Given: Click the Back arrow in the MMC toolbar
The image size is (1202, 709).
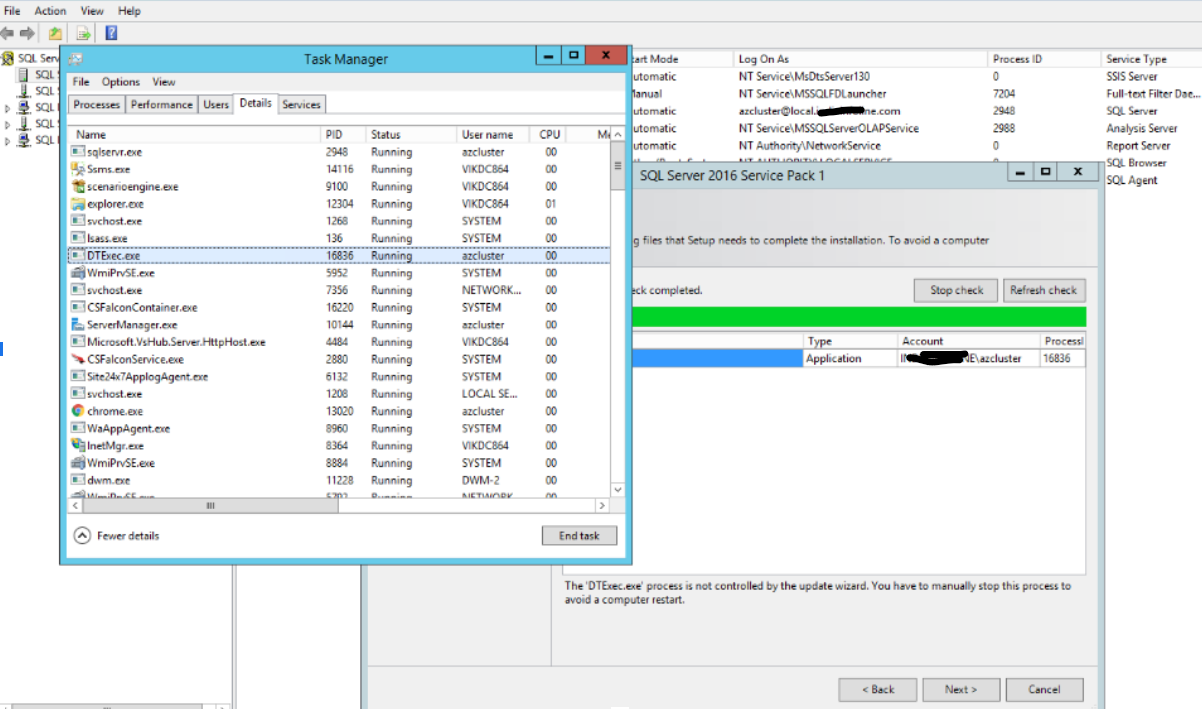Looking at the screenshot, I should pos(8,33).
